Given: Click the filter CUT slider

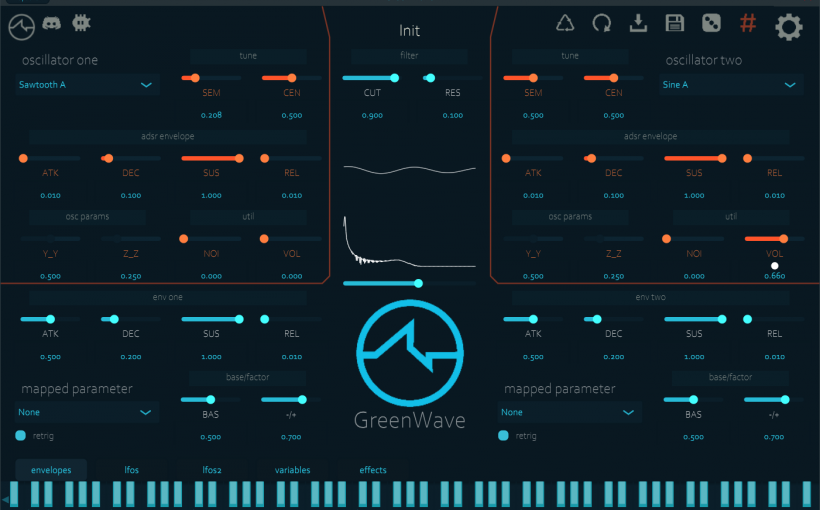Looking at the screenshot, I should tap(370, 78).
